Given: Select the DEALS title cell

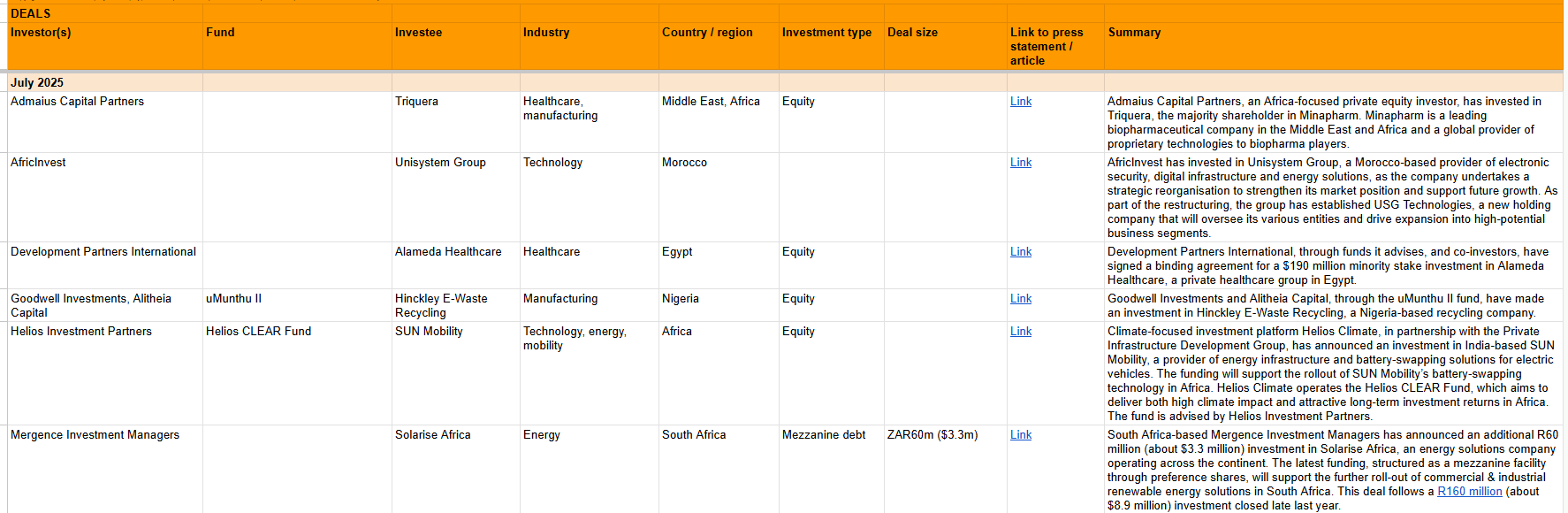Looking at the screenshot, I should click(105, 13).
